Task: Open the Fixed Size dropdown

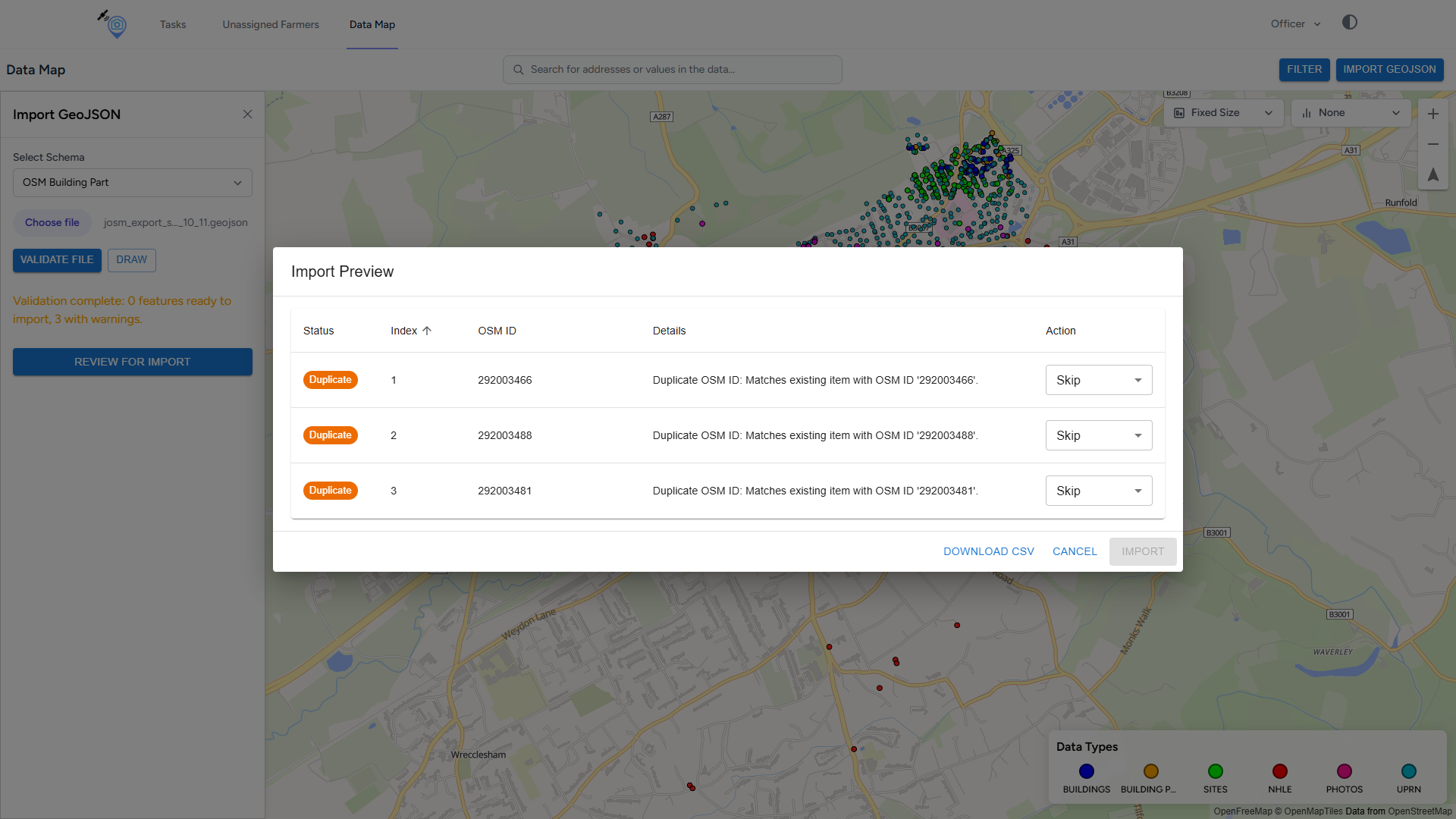Action: pos(1222,113)
